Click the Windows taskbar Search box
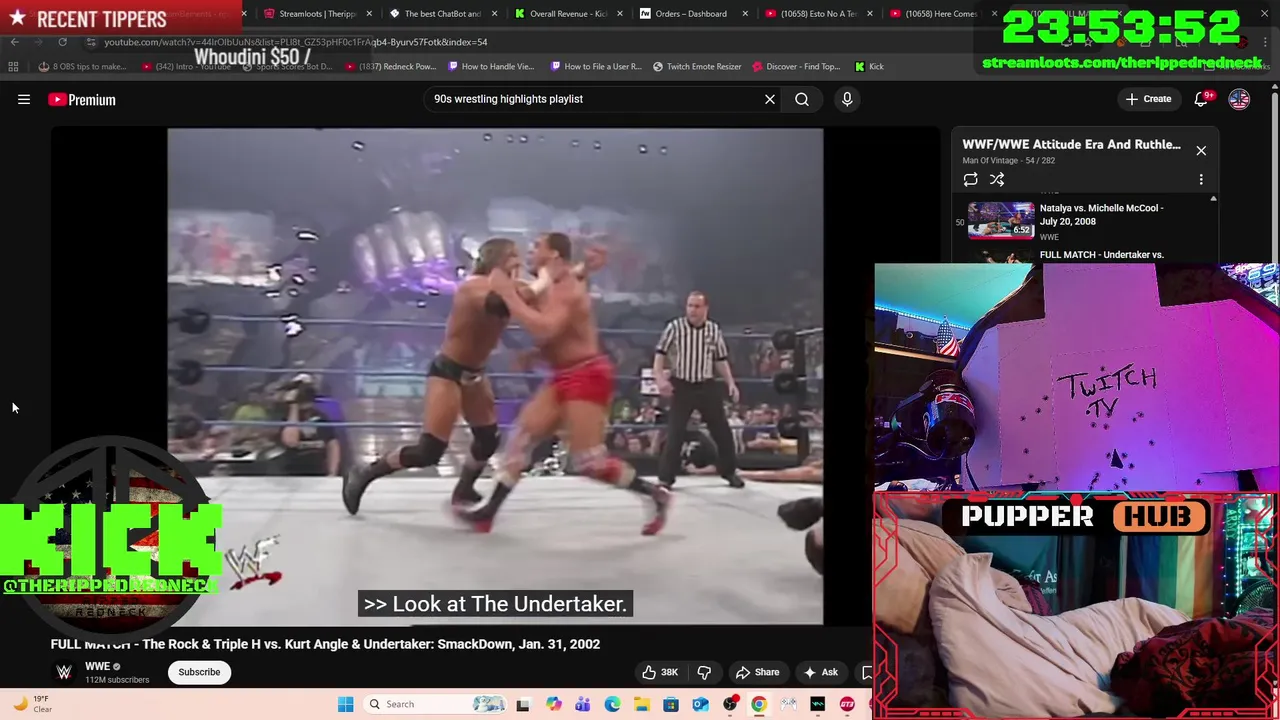The image size is (1280, 720). click(437, 704)
